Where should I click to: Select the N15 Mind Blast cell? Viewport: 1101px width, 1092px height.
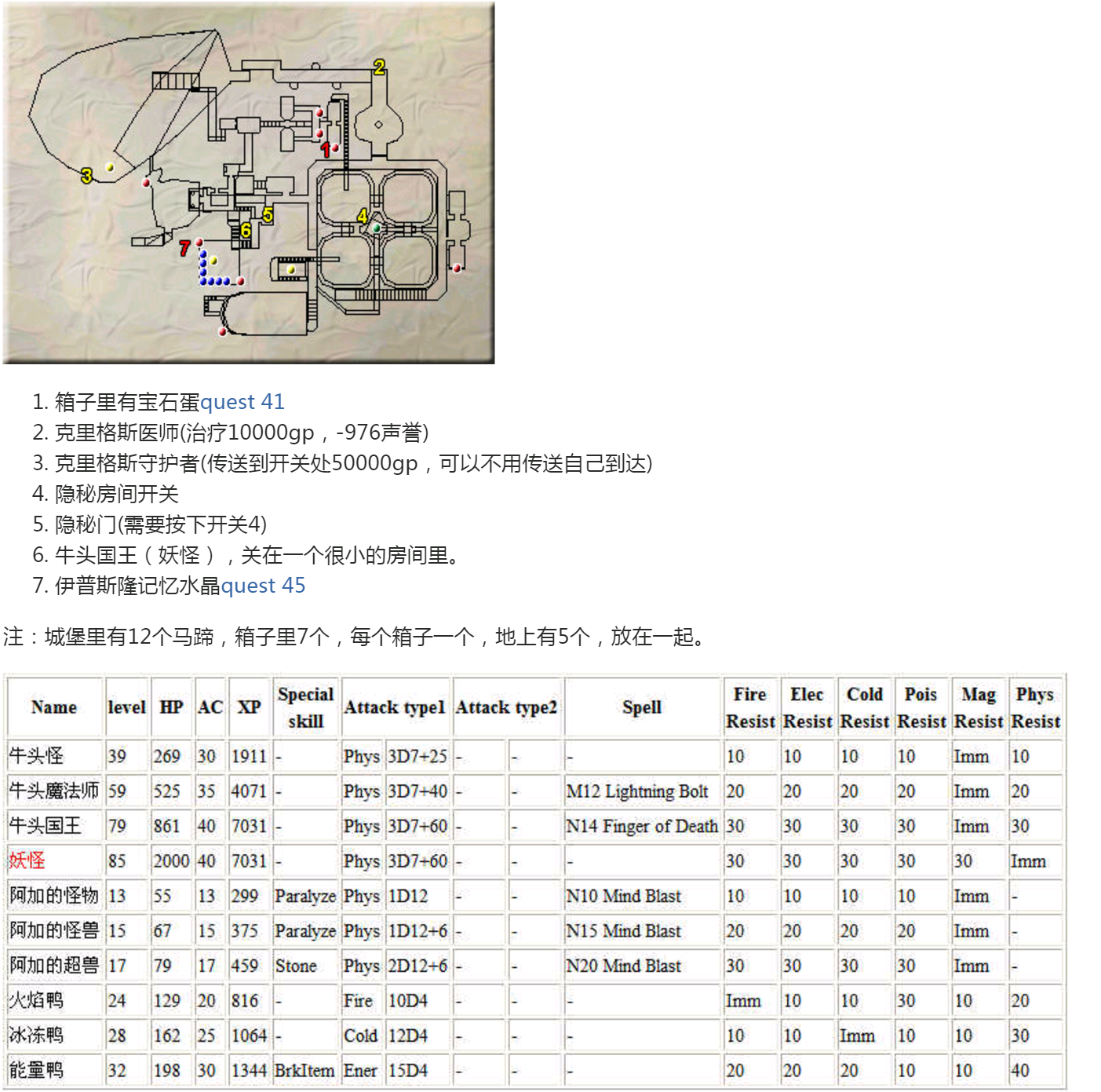(x=642, y=930)
